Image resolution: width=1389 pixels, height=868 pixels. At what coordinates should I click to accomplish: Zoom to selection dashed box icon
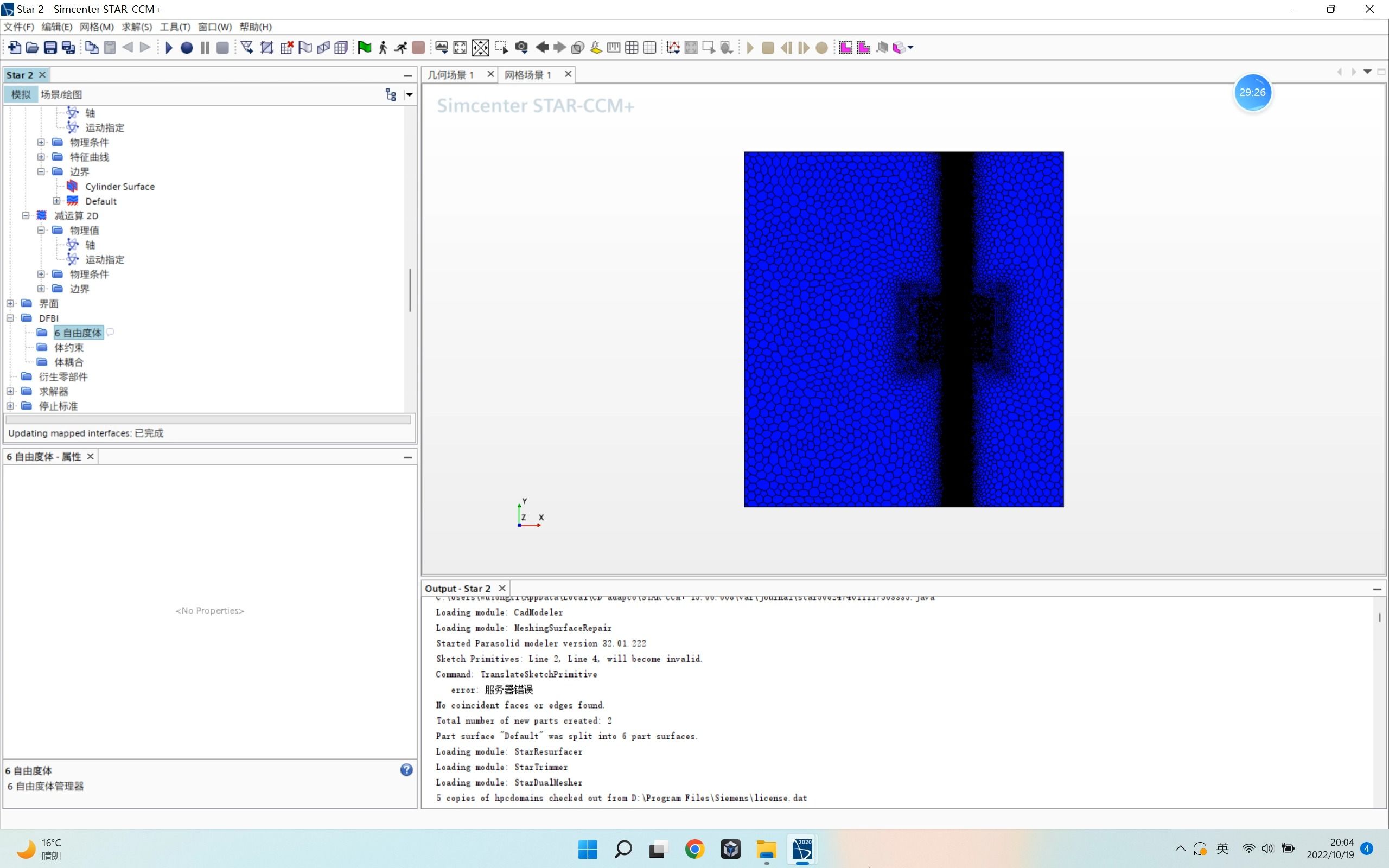click(501, 48)
